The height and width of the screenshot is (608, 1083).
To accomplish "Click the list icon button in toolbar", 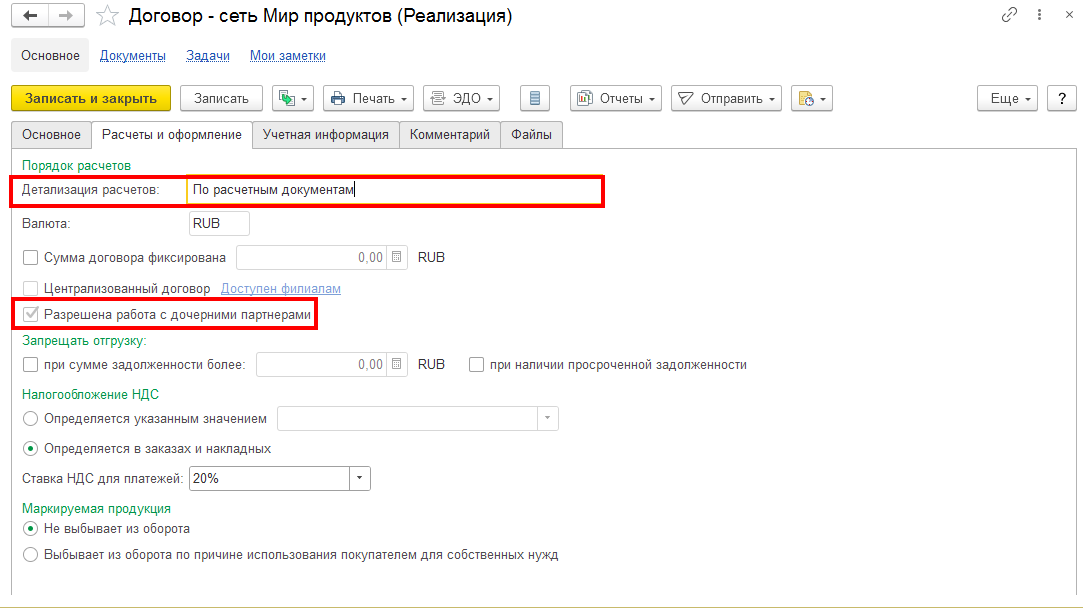I will [535, 98].
